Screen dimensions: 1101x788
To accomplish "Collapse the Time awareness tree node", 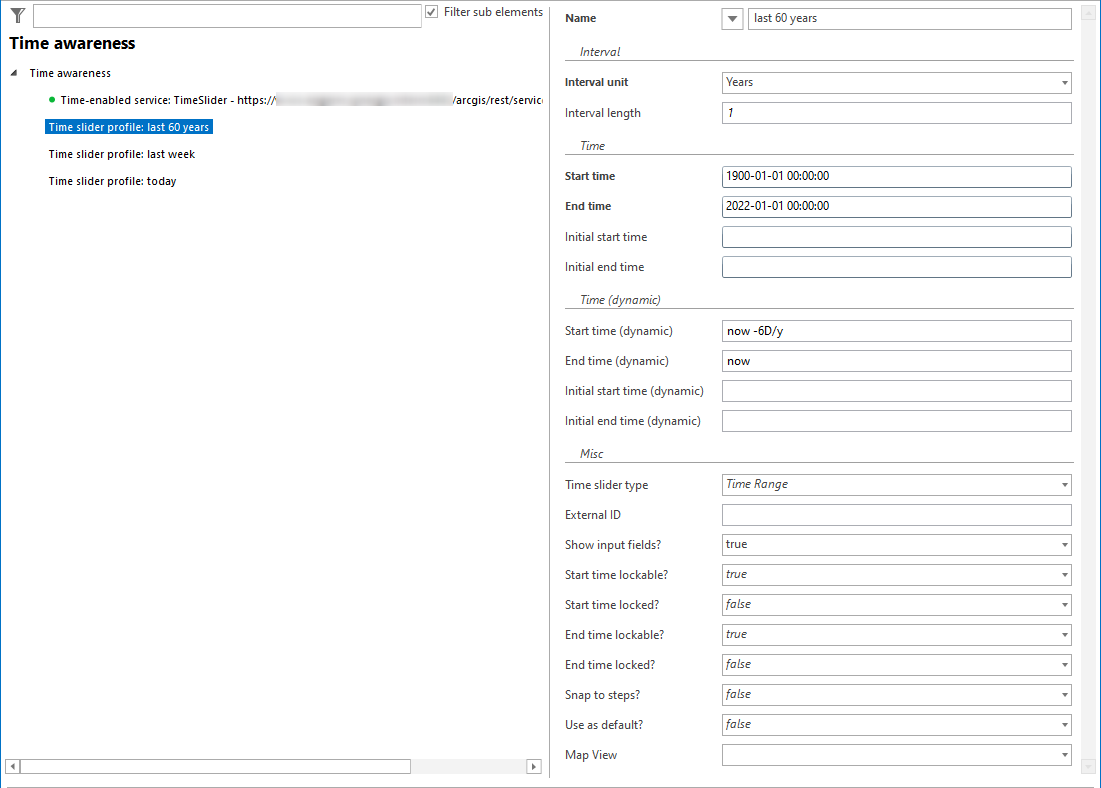I will pyautogui.click(x=14, y=73).
